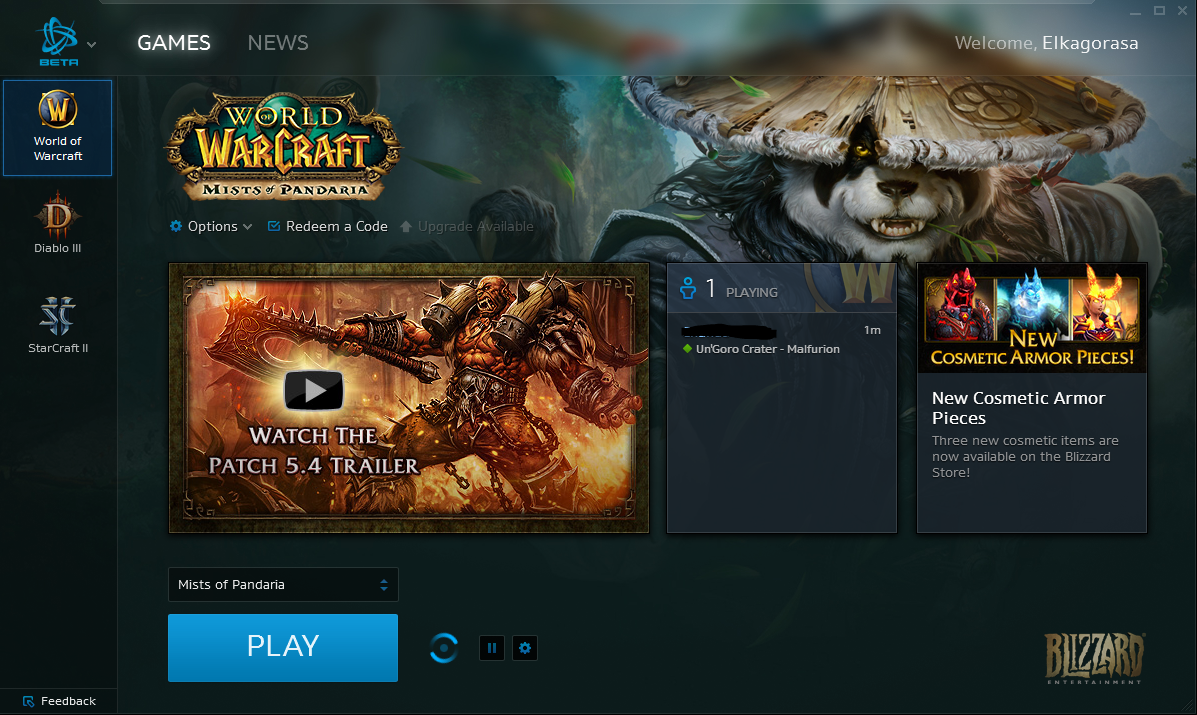Viewport: 1197px width, 715px height.
Task: Switch to the NEWS tab
Action: click(x=277, y=42)
